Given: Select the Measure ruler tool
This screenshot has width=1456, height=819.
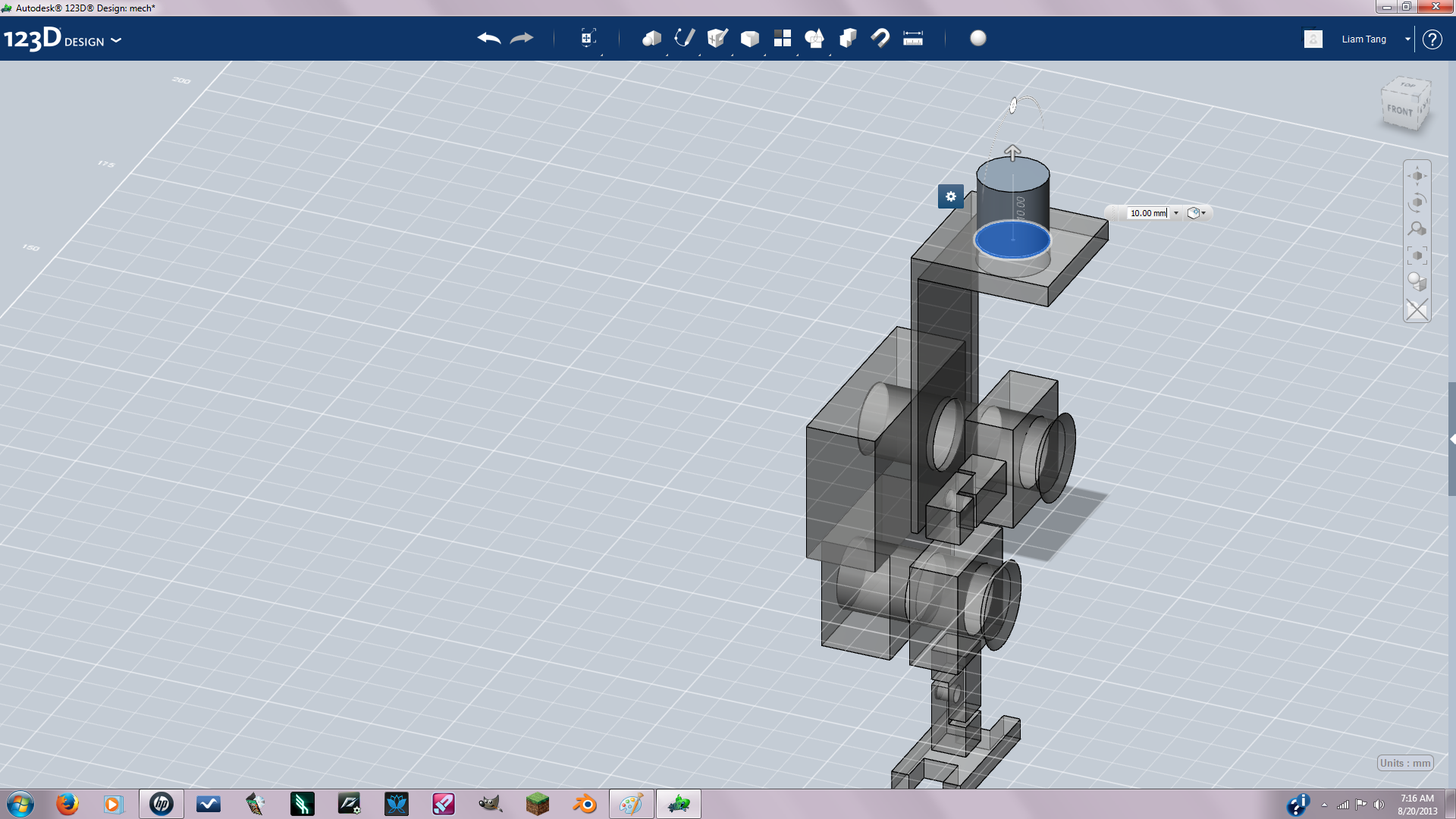Looking at the screenshot, I should pos(913,38).
